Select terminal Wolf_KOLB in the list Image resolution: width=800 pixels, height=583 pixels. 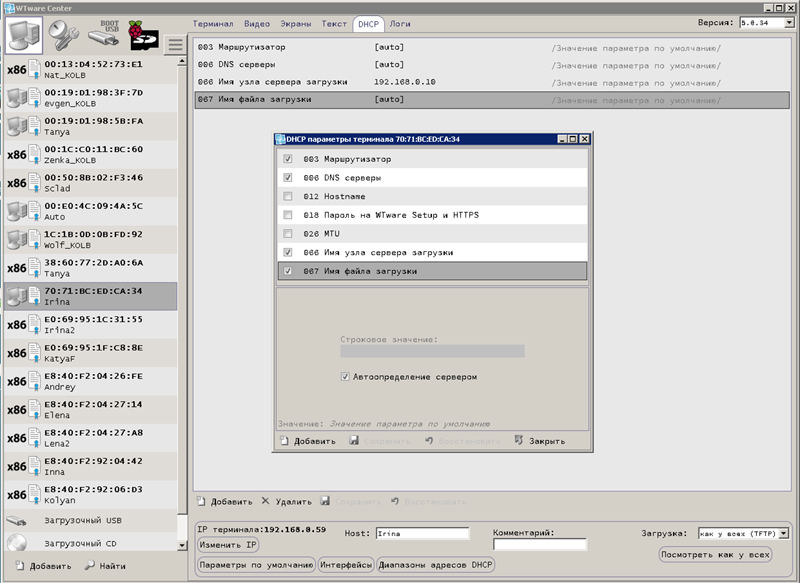click(x=90, y=240)
